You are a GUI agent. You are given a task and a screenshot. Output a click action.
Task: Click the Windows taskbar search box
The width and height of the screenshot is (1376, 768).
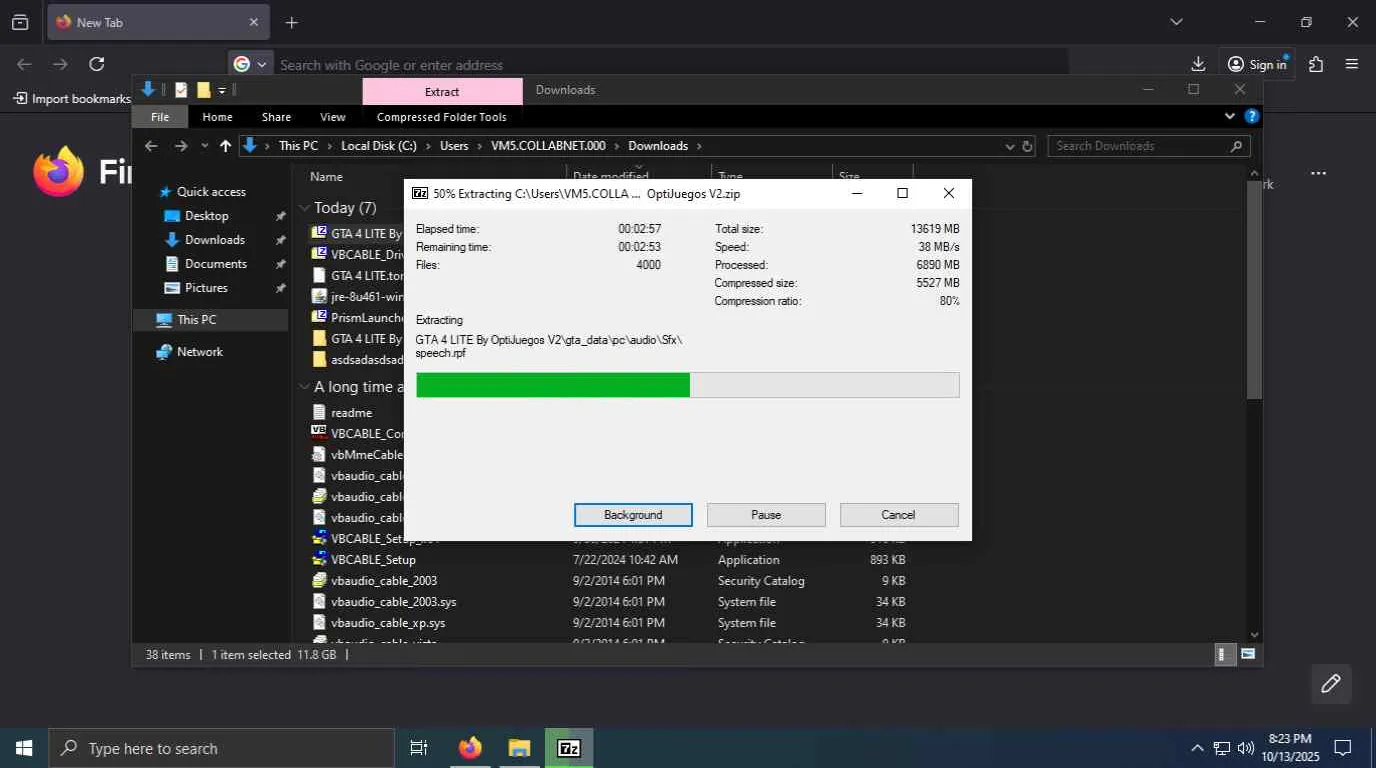click(221, 748)
